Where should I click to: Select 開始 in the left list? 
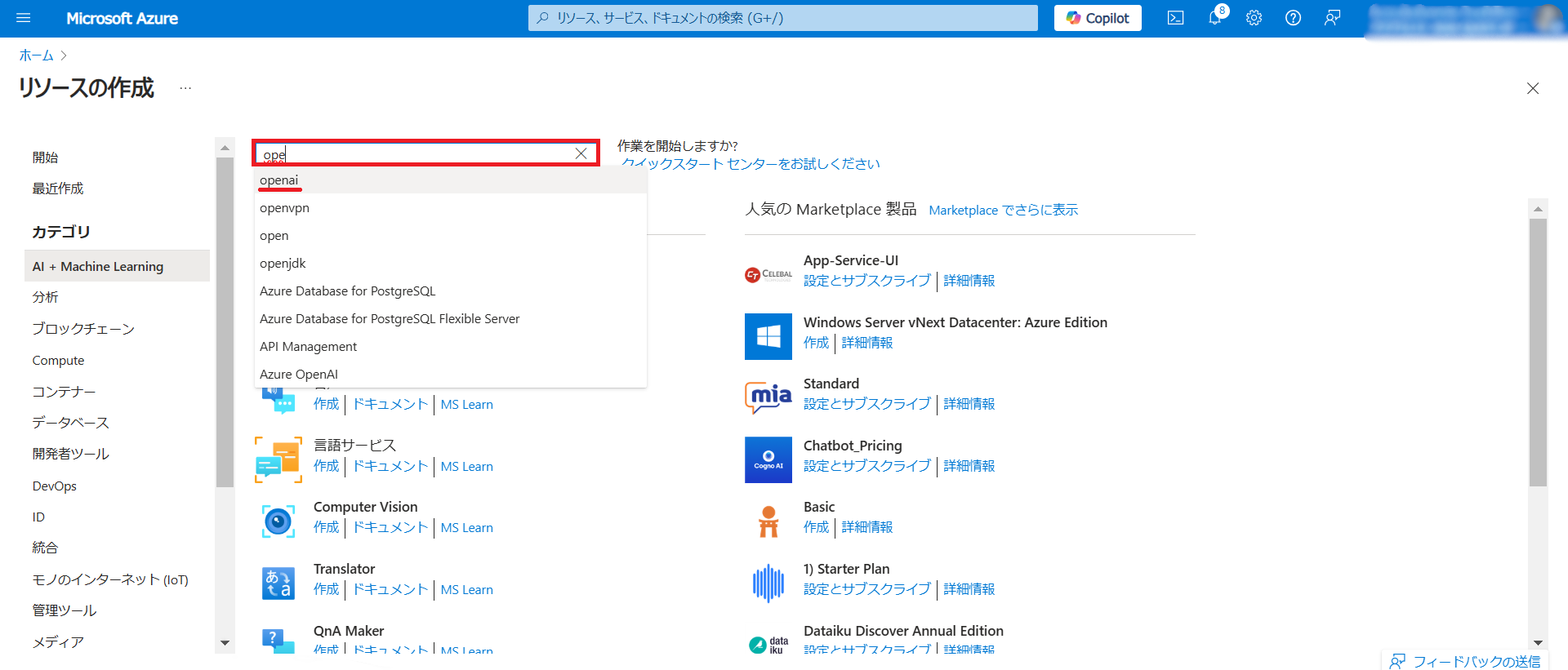click(117, 158)
